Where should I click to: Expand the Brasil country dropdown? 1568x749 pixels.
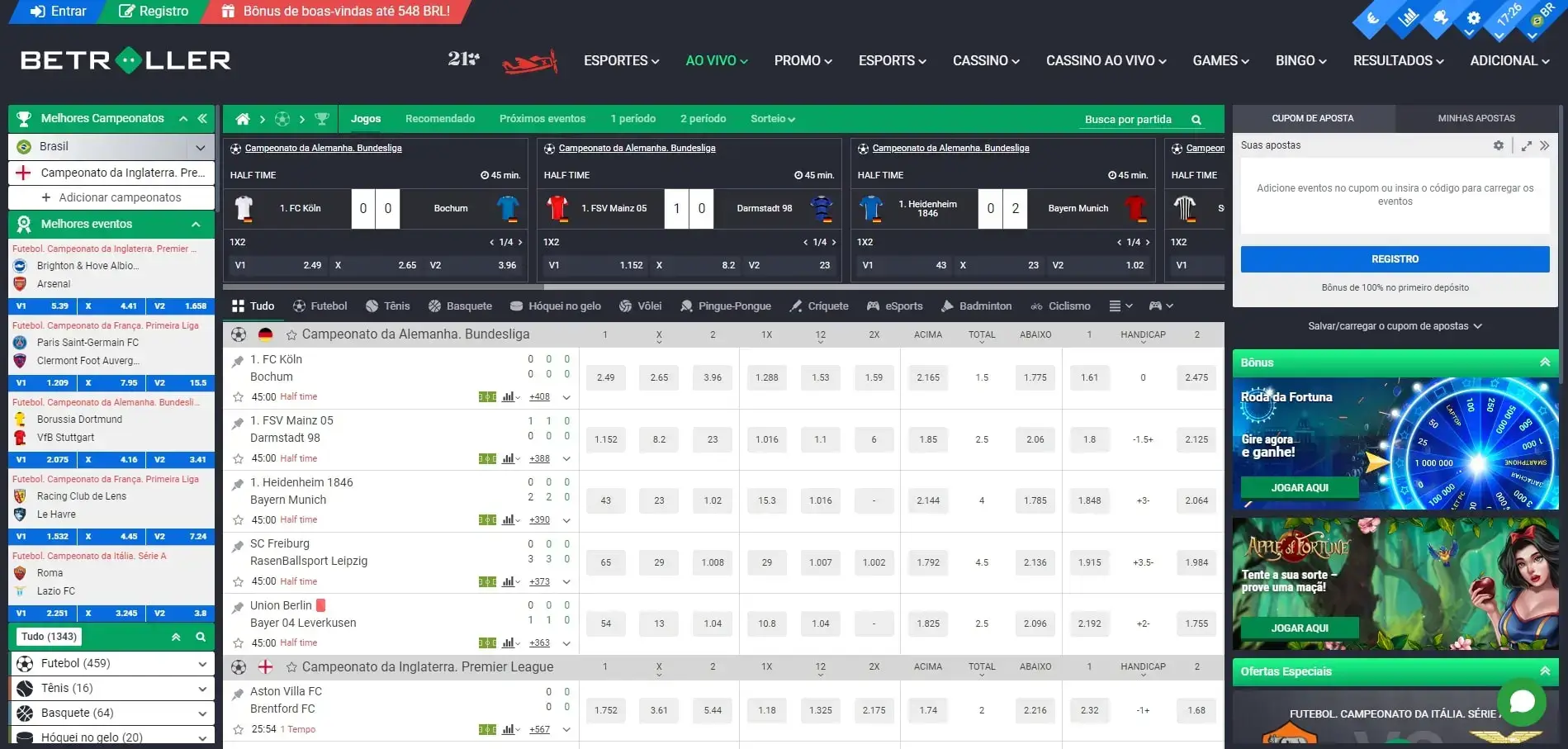[x=200, y=148]
